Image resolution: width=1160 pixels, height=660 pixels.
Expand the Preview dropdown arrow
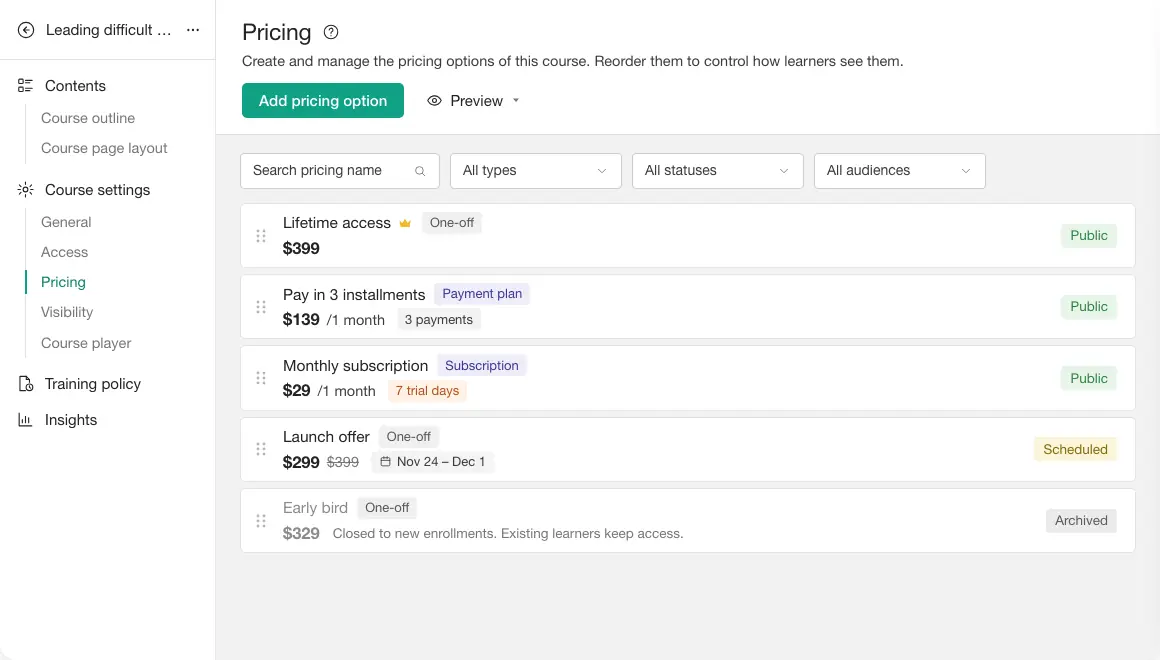516,101
